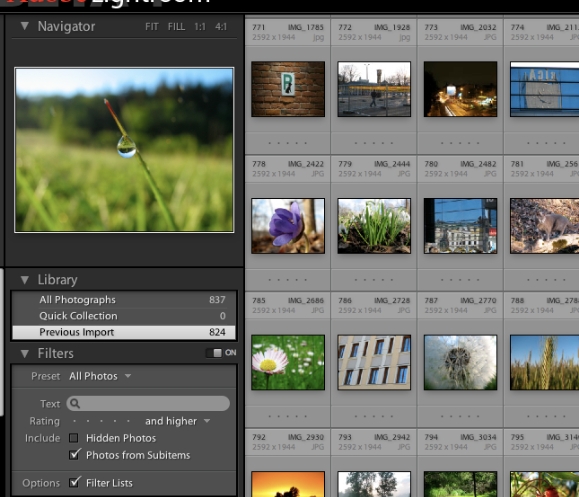Viewport: 579px width, 497px height.
Task: Click rating dots under photo 771
Action: pos(288,143)
